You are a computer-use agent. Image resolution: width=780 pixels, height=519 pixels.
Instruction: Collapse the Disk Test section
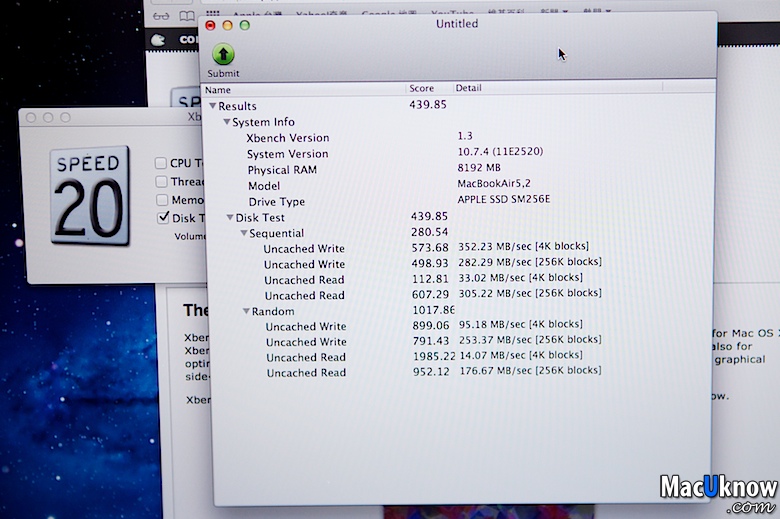[x=229, y=217]
